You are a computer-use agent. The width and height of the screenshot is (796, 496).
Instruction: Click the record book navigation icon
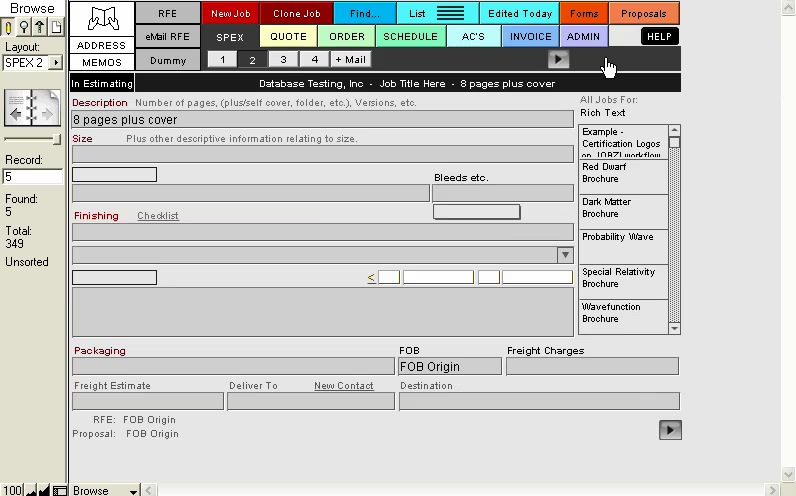pyautogui.click(x=32, y=108)
